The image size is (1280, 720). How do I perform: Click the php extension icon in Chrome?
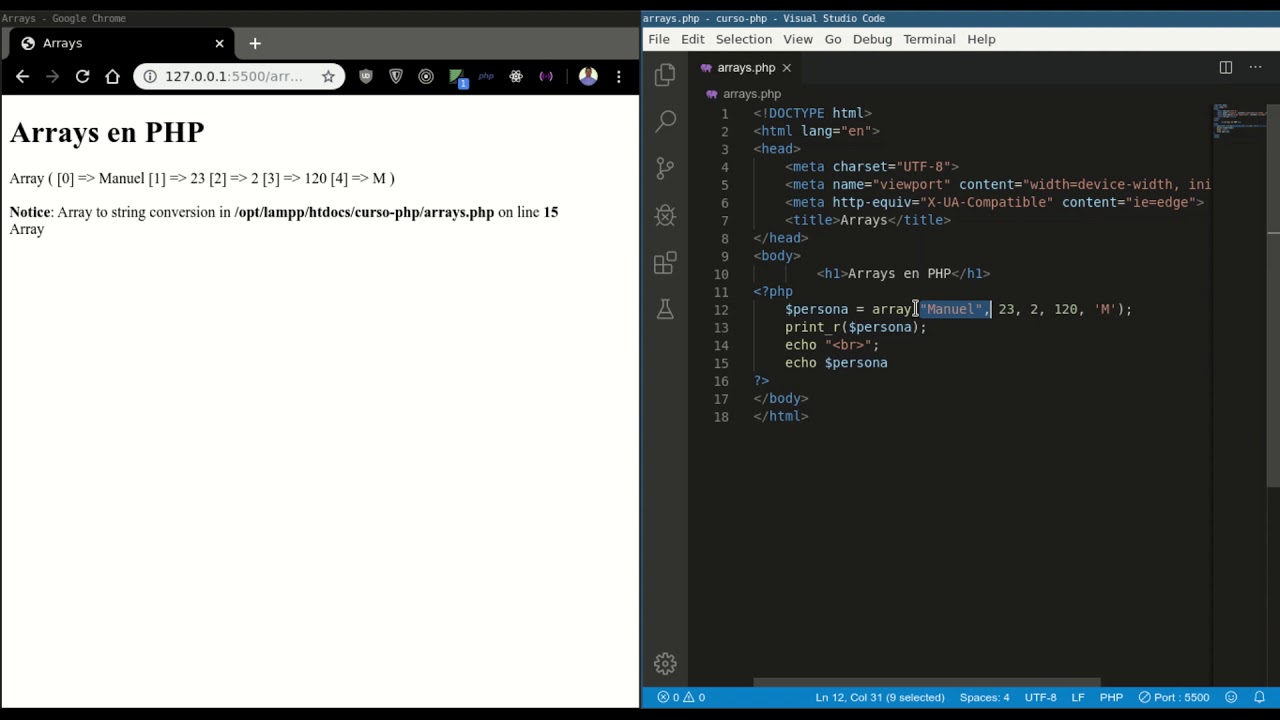[x=486, y=76]
